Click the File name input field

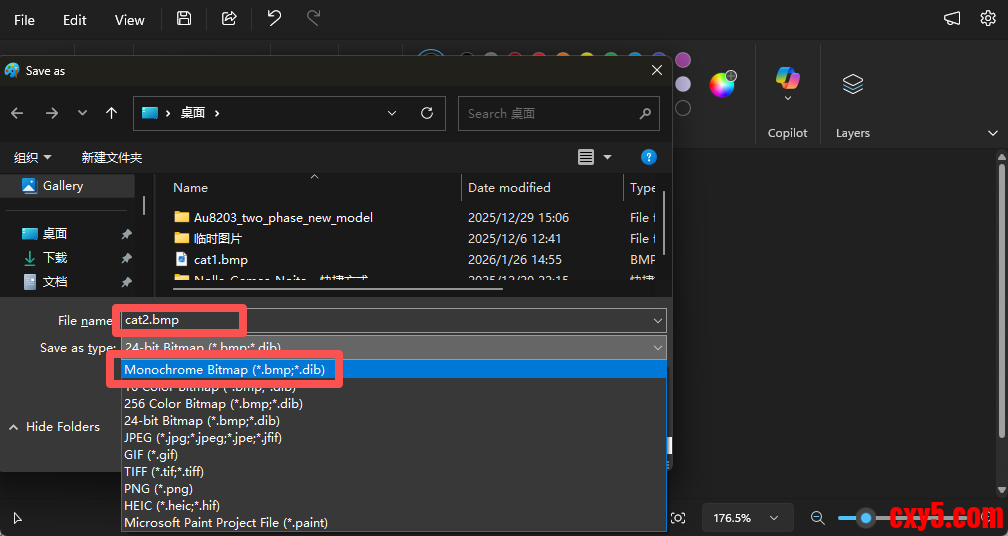click(390, 320)
